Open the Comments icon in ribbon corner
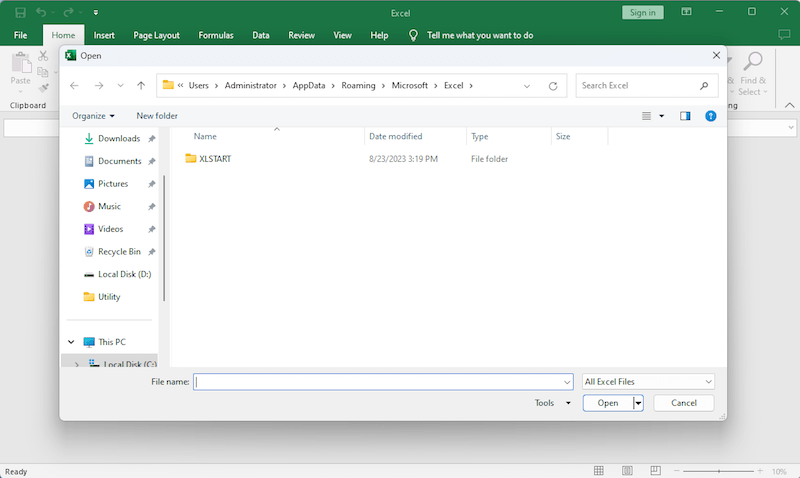 (x=784, y=35)
